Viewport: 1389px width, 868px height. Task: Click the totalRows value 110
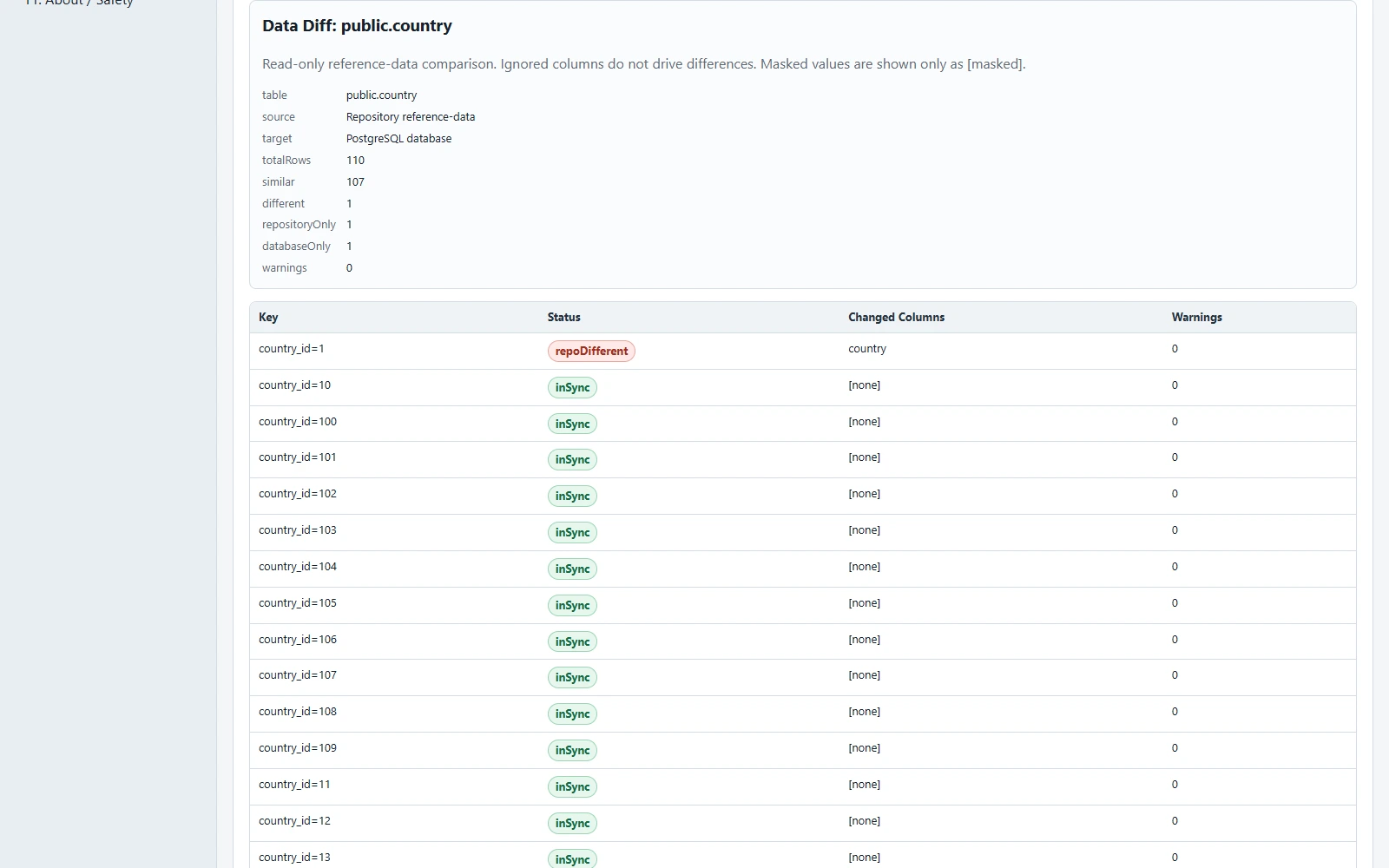point(356,161)
